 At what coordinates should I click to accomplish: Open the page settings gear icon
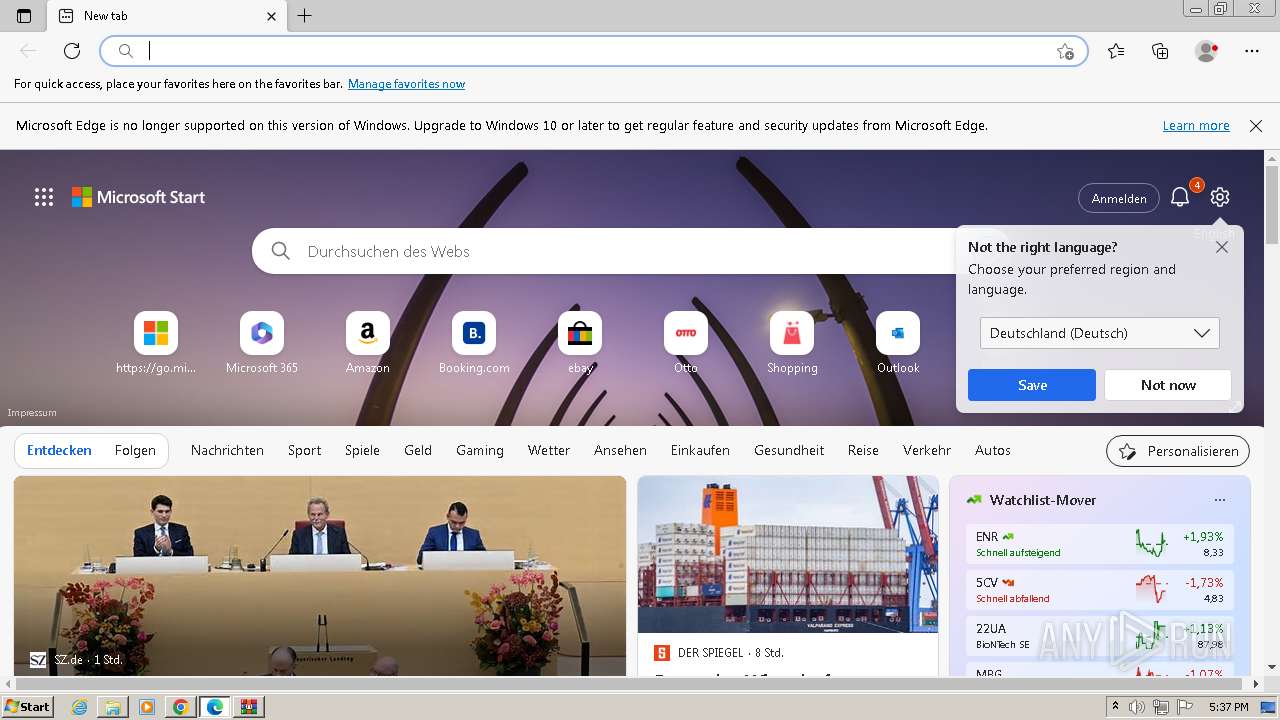pos(1220,197)
